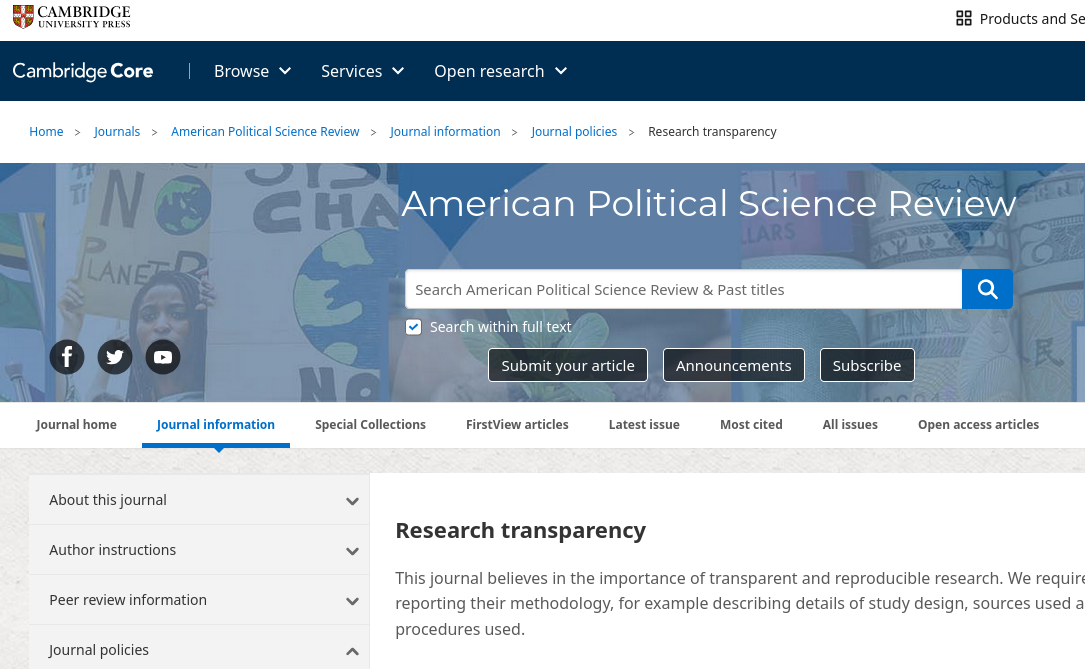The height and width of the screenshot is (669, 1085).
Task: Click the Submit your article button
Action: click(567, 365)
